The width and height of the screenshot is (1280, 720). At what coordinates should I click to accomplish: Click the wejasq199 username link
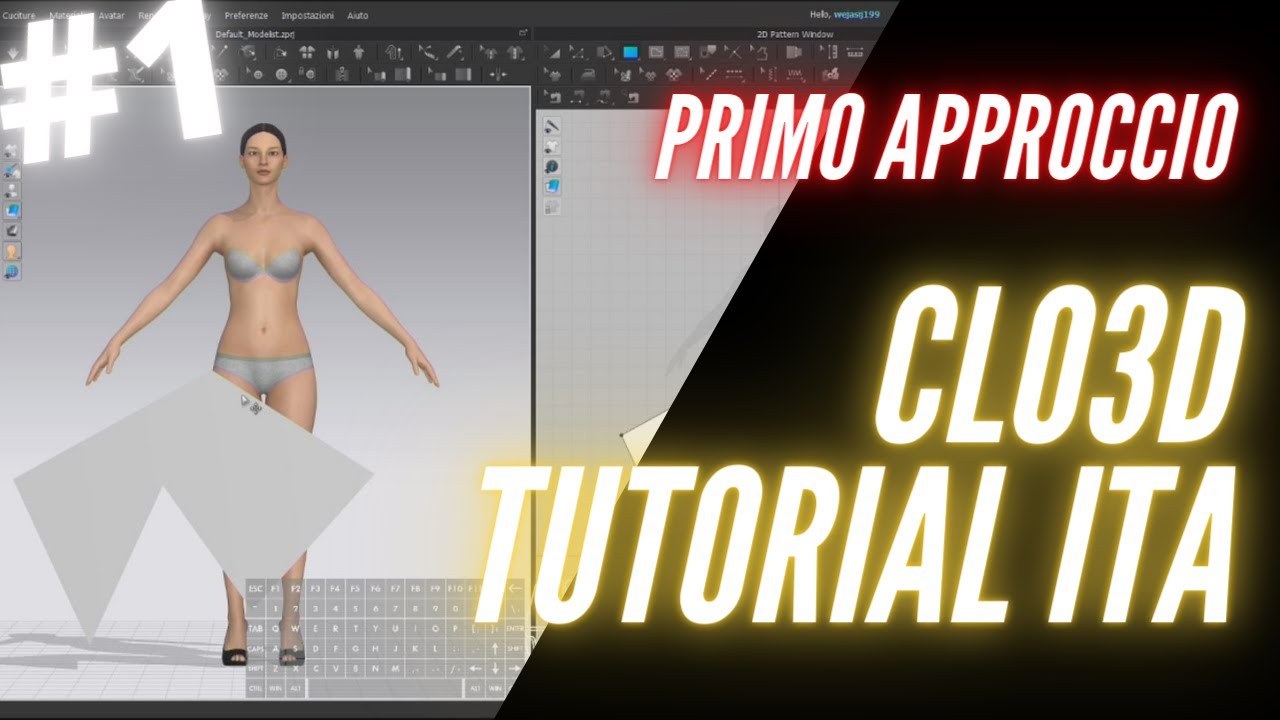pos(855,15)
